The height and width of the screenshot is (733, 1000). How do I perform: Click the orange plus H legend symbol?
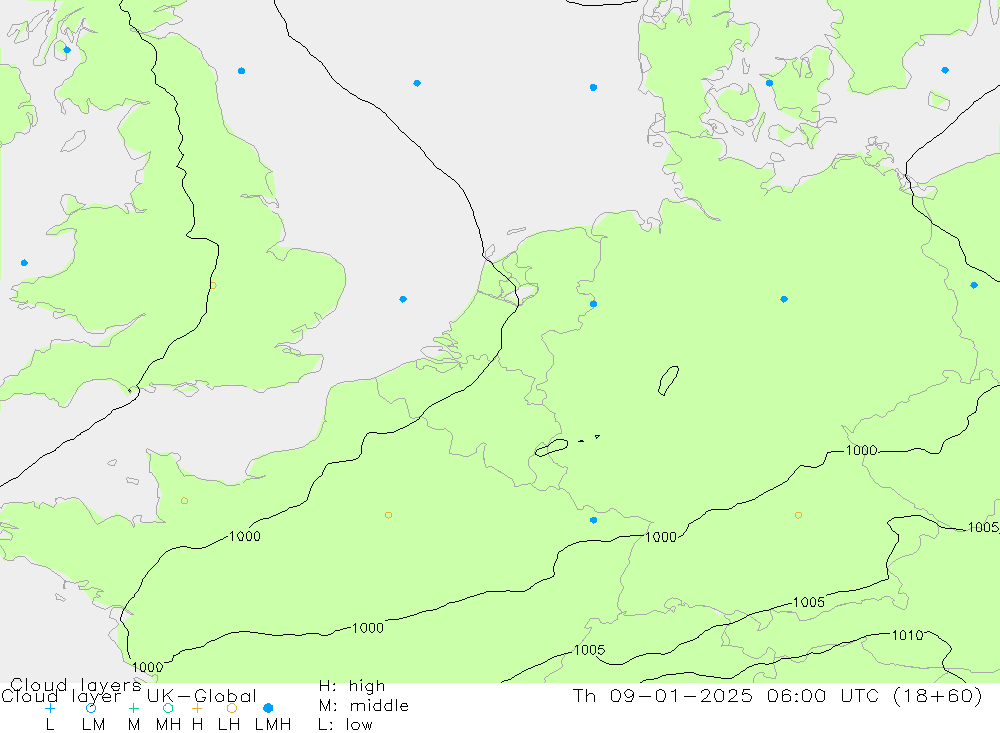click(197, 708)
